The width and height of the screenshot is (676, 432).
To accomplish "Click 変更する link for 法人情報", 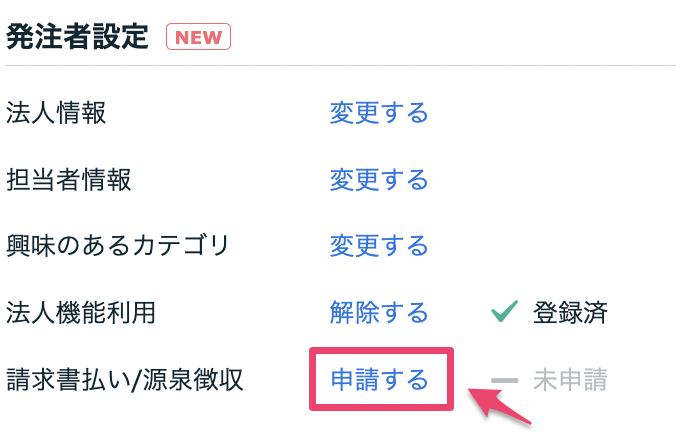I will 379,112.
